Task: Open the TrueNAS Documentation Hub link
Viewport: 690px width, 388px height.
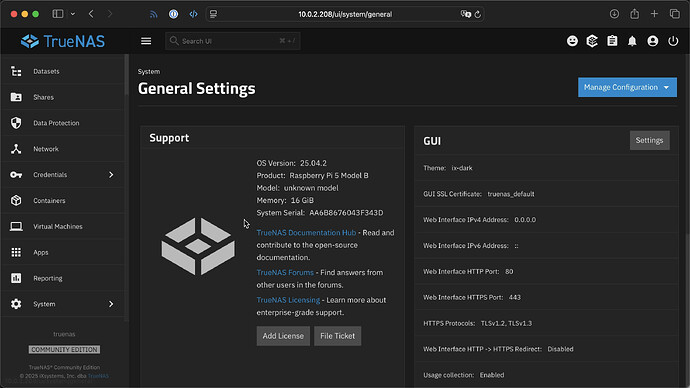Action: click(x=306, y=232)
